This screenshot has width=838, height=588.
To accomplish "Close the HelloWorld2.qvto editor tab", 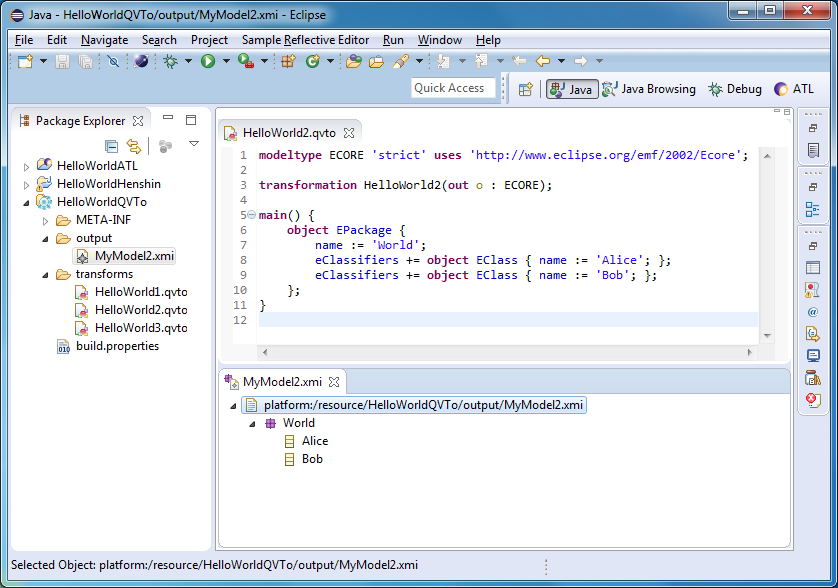I will click(349, 133).
